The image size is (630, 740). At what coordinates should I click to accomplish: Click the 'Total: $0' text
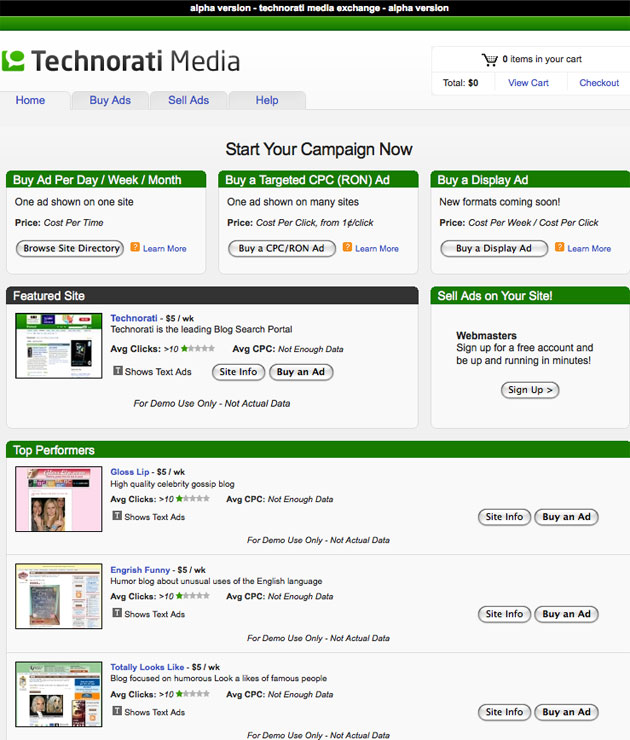(x=460, y=83)
